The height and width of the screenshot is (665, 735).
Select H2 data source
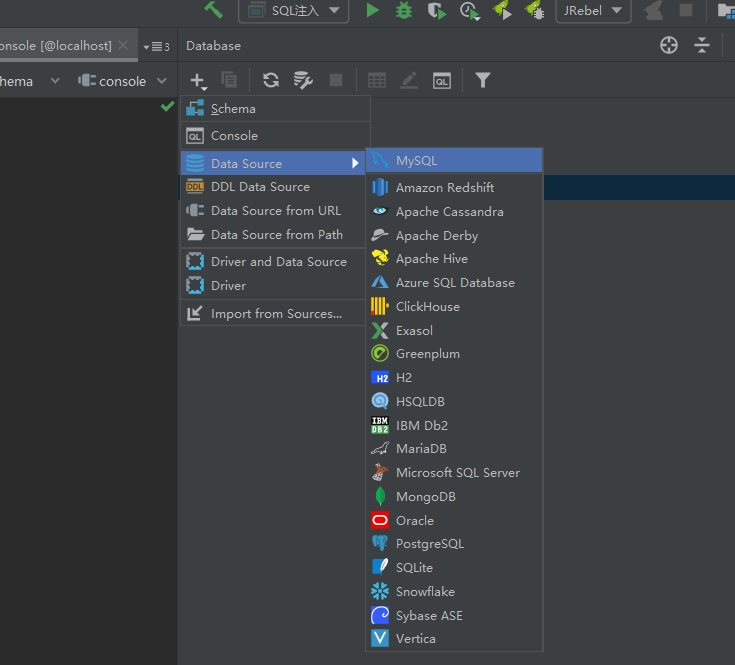point(454,378)
